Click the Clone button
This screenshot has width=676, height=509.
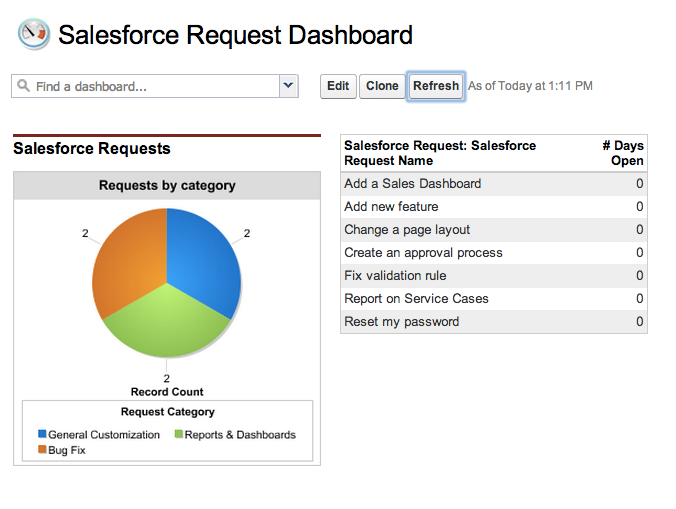point(382,86)
